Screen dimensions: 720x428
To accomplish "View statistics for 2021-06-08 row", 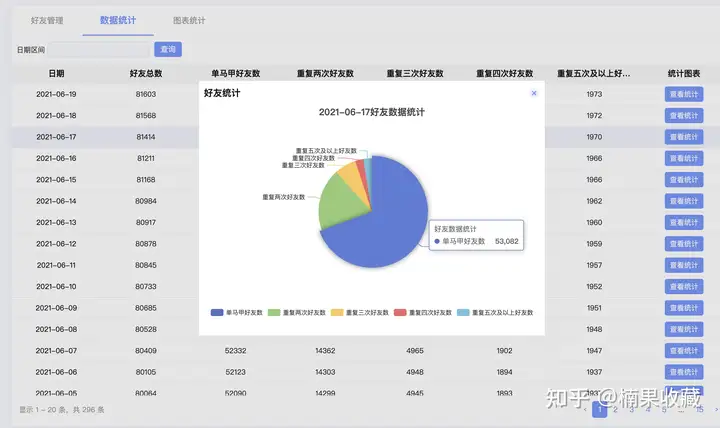I will point(684,329).
